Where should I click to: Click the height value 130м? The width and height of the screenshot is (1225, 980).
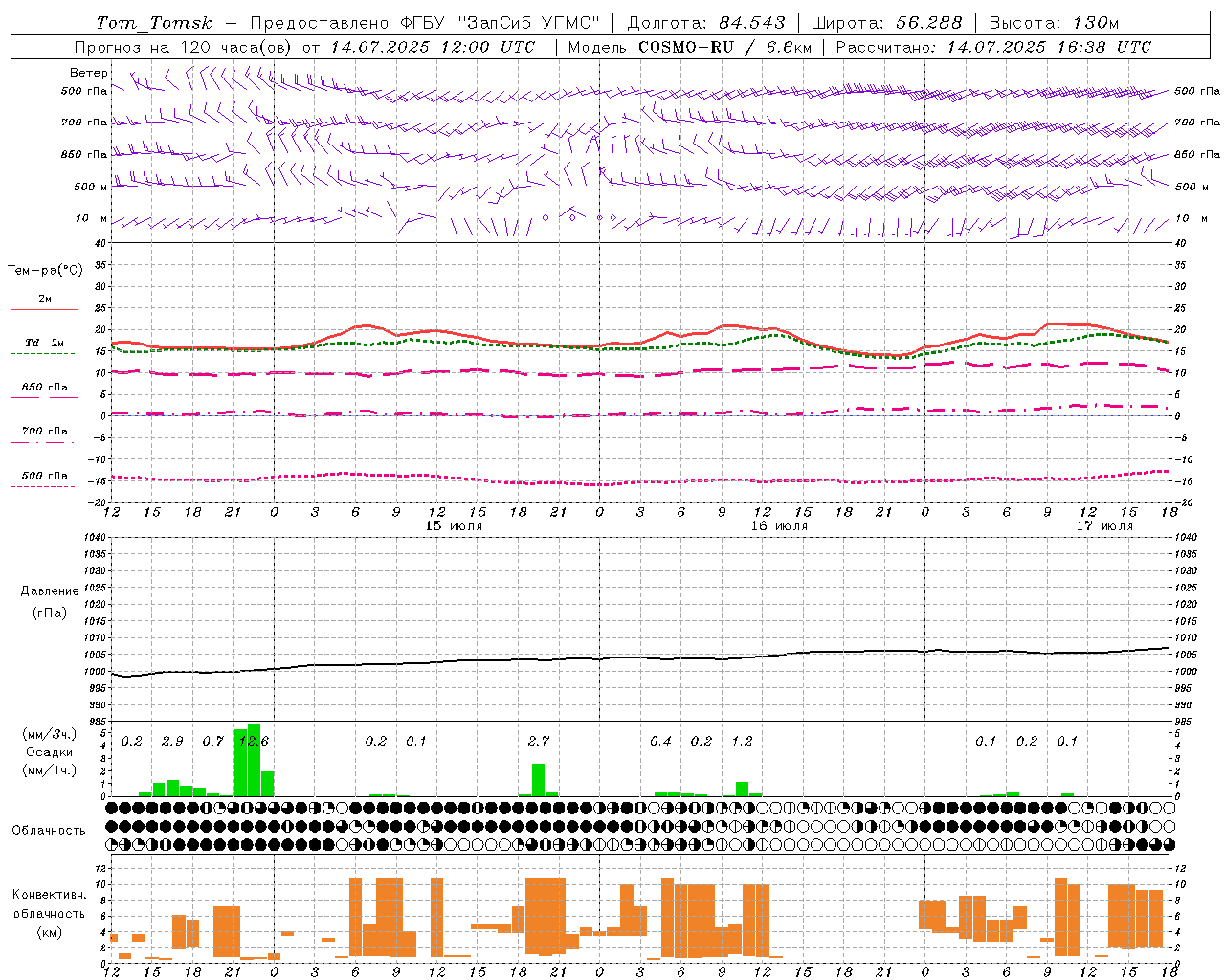pyautogui.click(x=1094, y=23)
